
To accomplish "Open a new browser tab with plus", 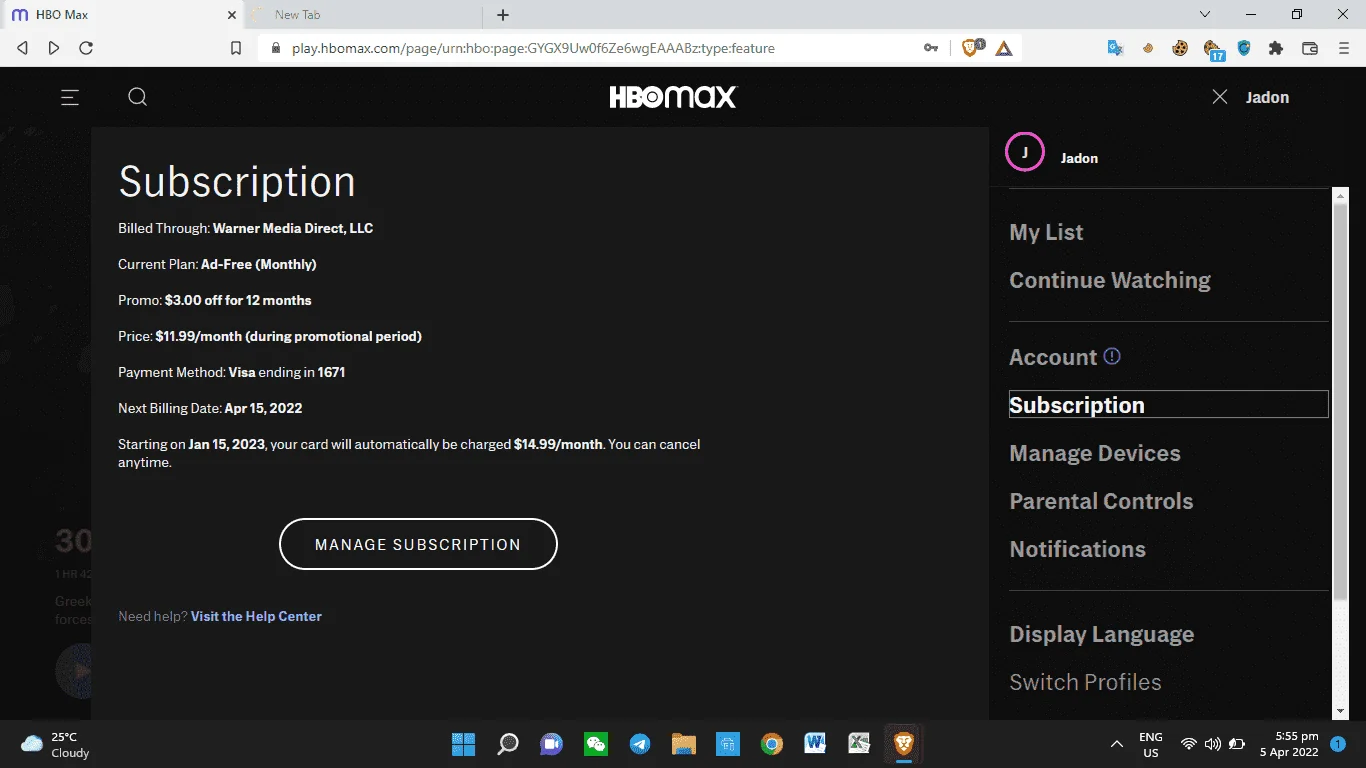I will [503, 15].
